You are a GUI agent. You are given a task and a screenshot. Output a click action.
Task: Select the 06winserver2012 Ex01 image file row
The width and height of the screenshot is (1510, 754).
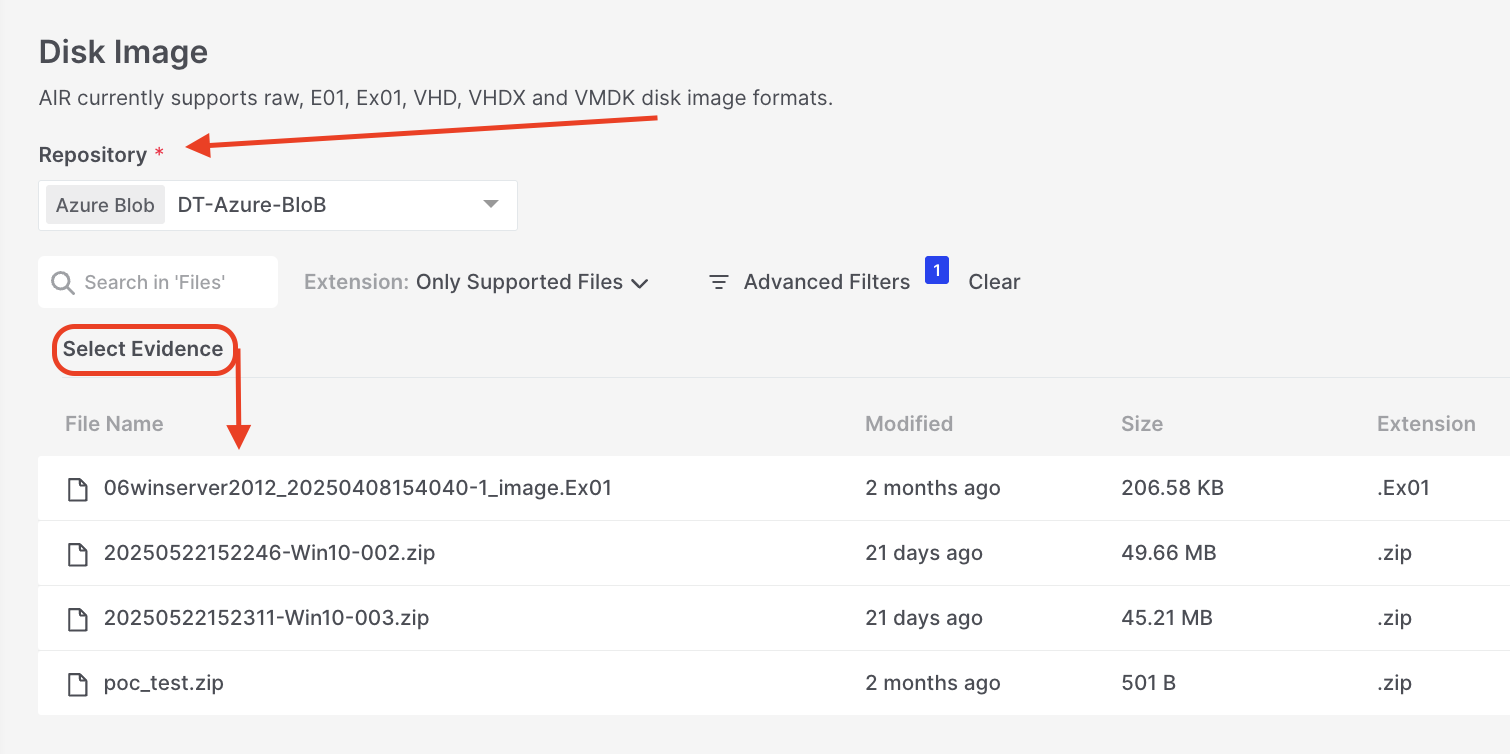(x=357, y=489)
